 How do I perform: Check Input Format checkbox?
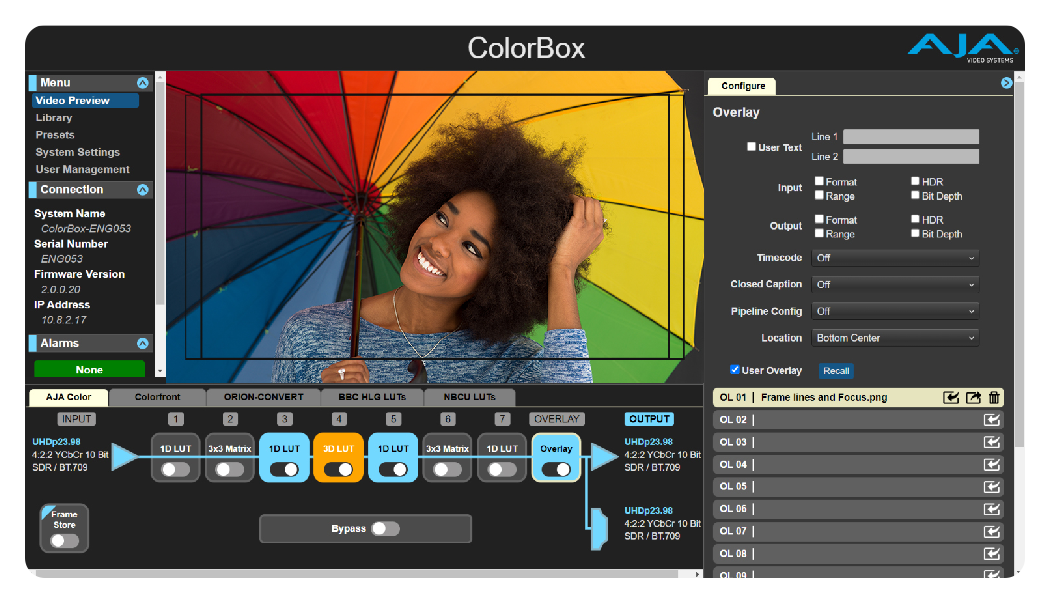[x=819, y=181]
